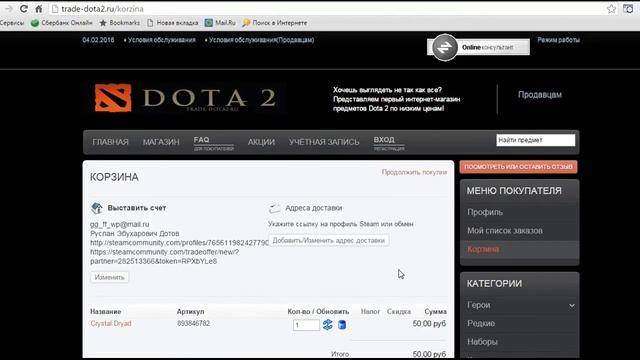This screenshot has height=360, width=640.
Task: Click article number 893846782
Action: click(x=193, y=323)
